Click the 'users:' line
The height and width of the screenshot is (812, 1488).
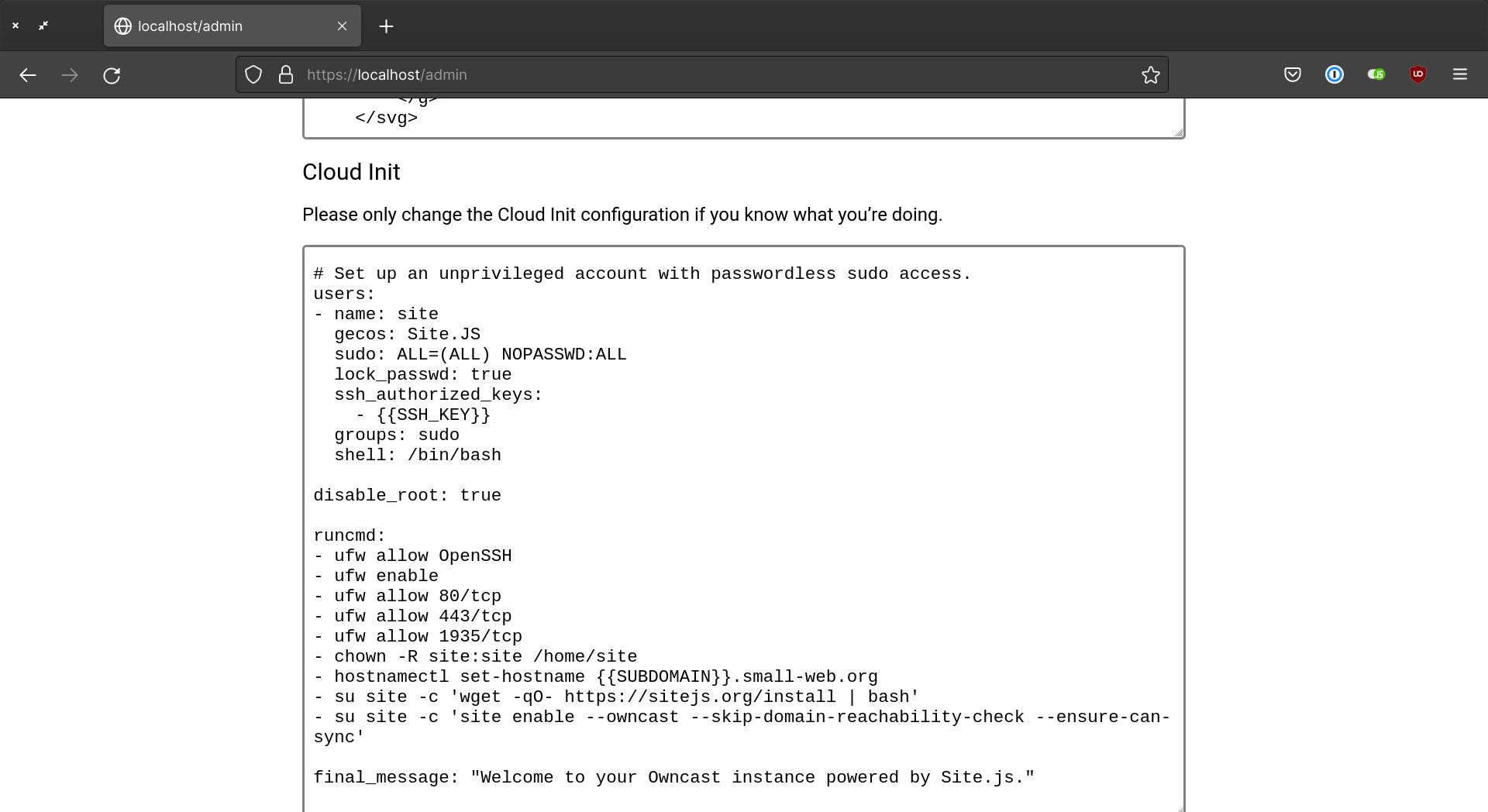tap(344, 294)
